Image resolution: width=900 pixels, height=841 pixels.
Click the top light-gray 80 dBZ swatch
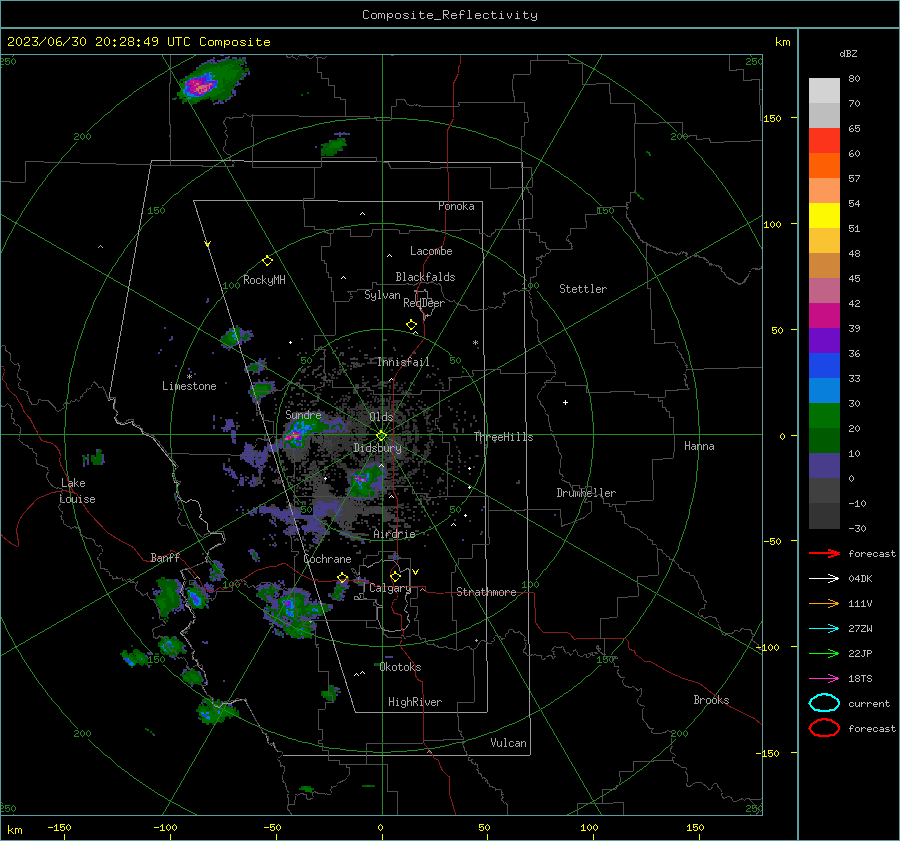point(824,91)
